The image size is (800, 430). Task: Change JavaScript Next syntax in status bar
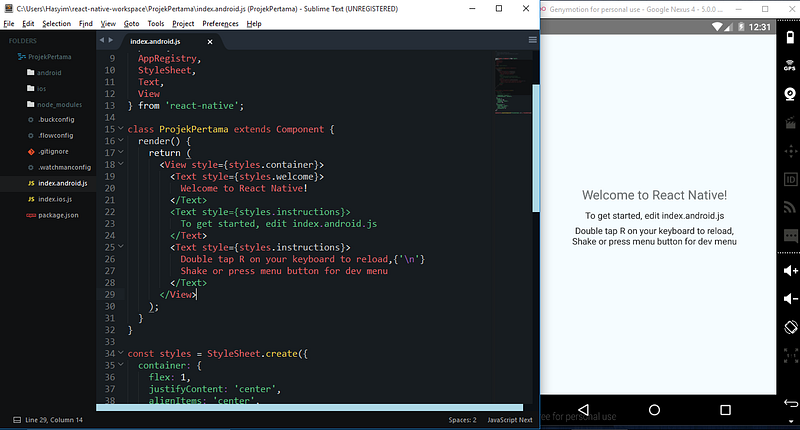tap(510, 420)
